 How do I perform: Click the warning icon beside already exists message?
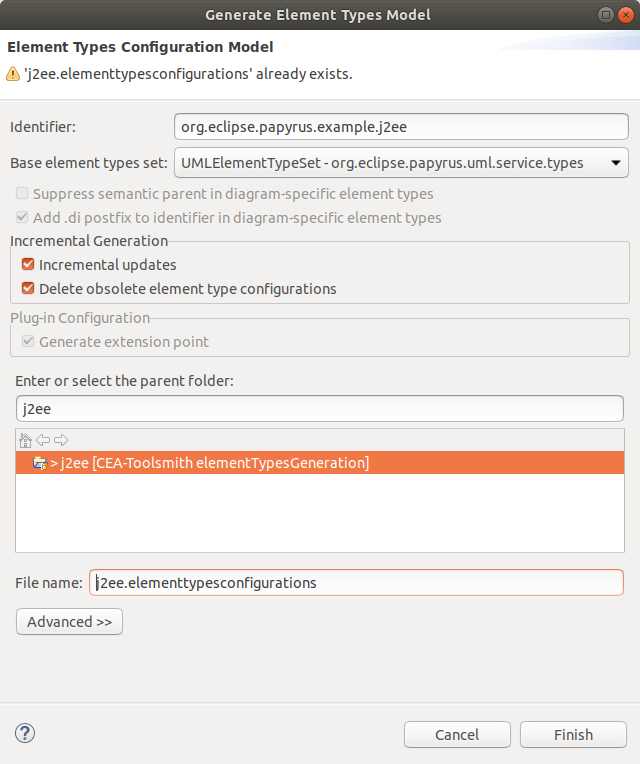(13, 74)
